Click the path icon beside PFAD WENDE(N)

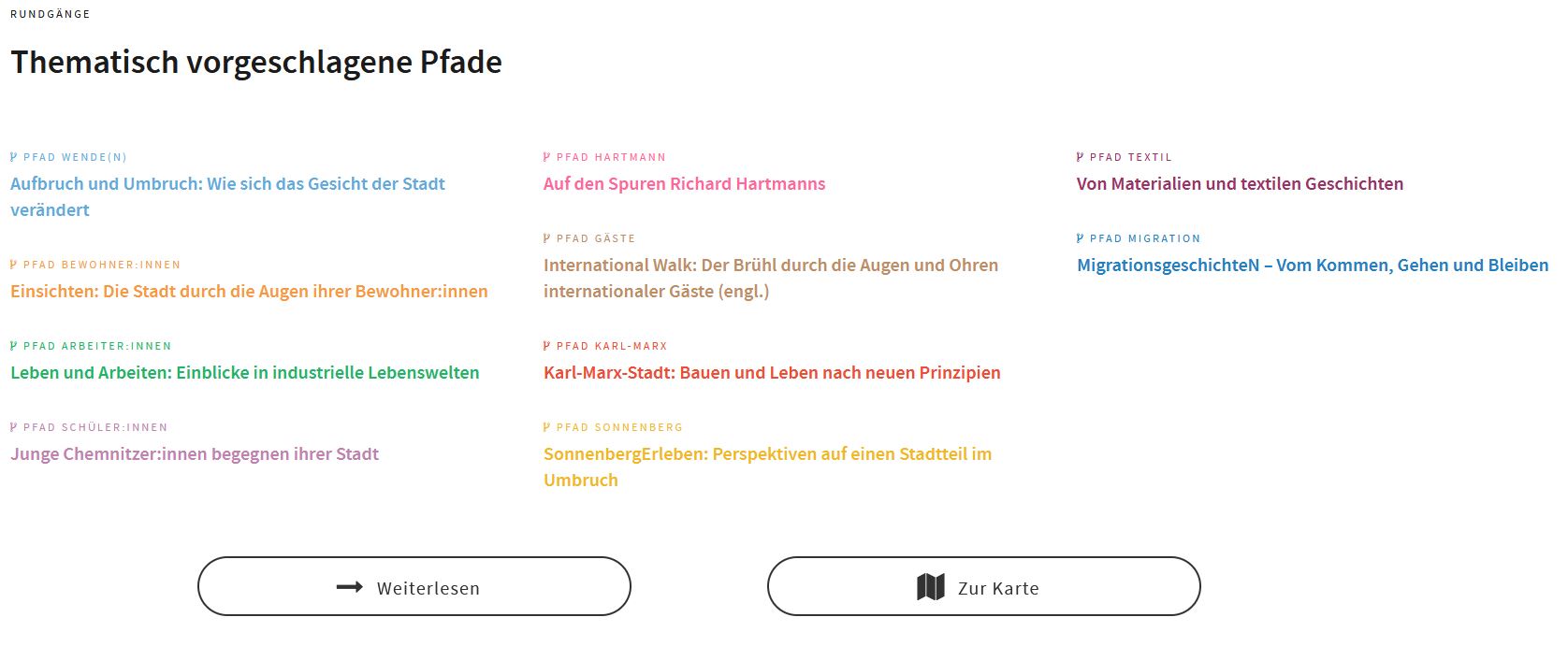coord(14,157)
